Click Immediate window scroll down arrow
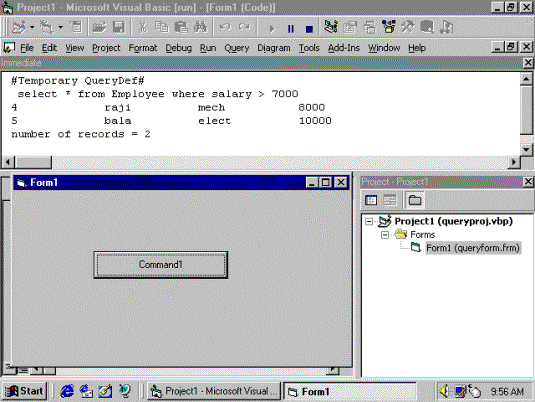 (x=526, y=149)
